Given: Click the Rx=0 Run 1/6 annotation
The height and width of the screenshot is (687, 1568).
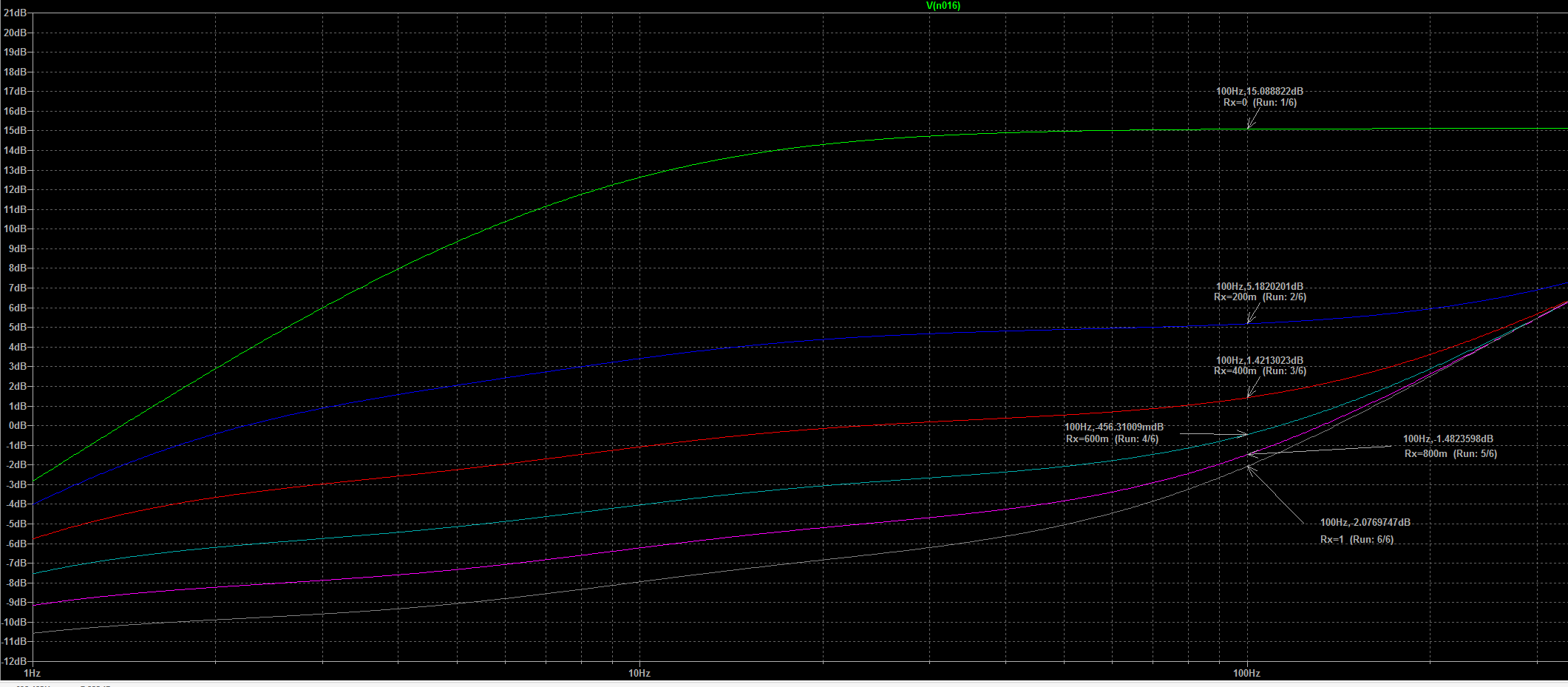Looking at the screenshot, I should coord(1259,103).
